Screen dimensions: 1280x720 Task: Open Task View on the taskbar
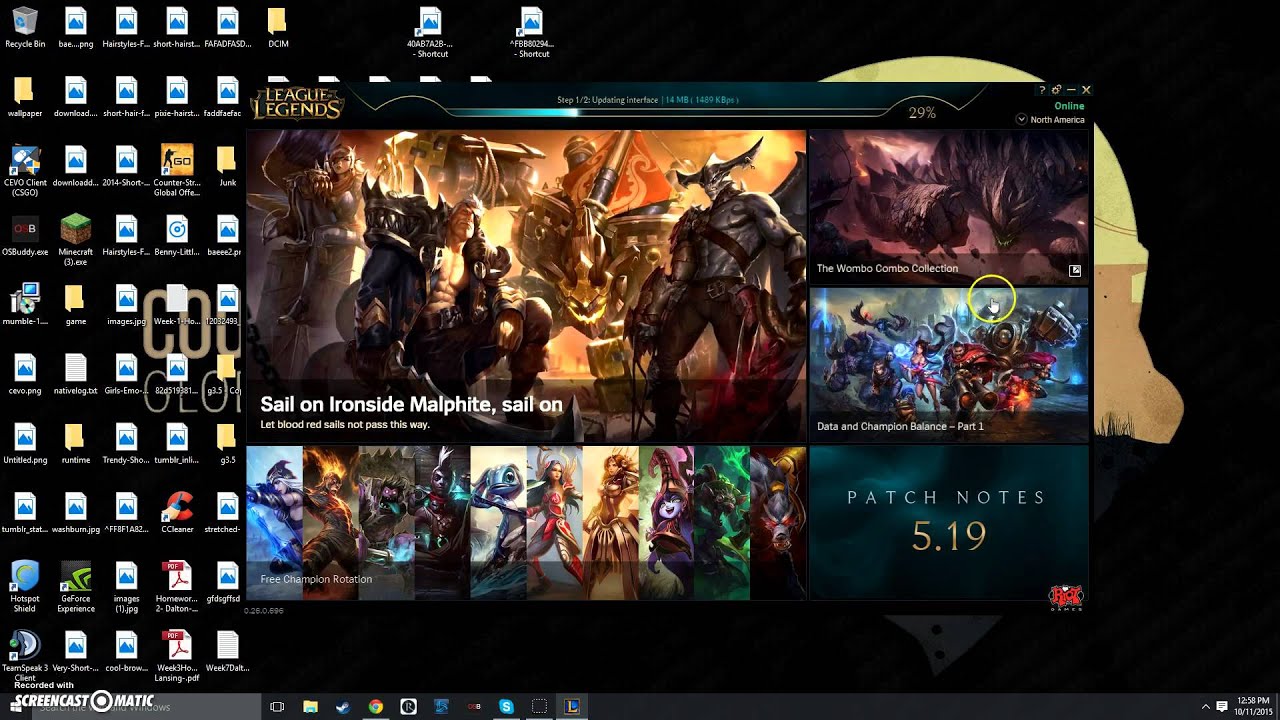pos(277,706)
